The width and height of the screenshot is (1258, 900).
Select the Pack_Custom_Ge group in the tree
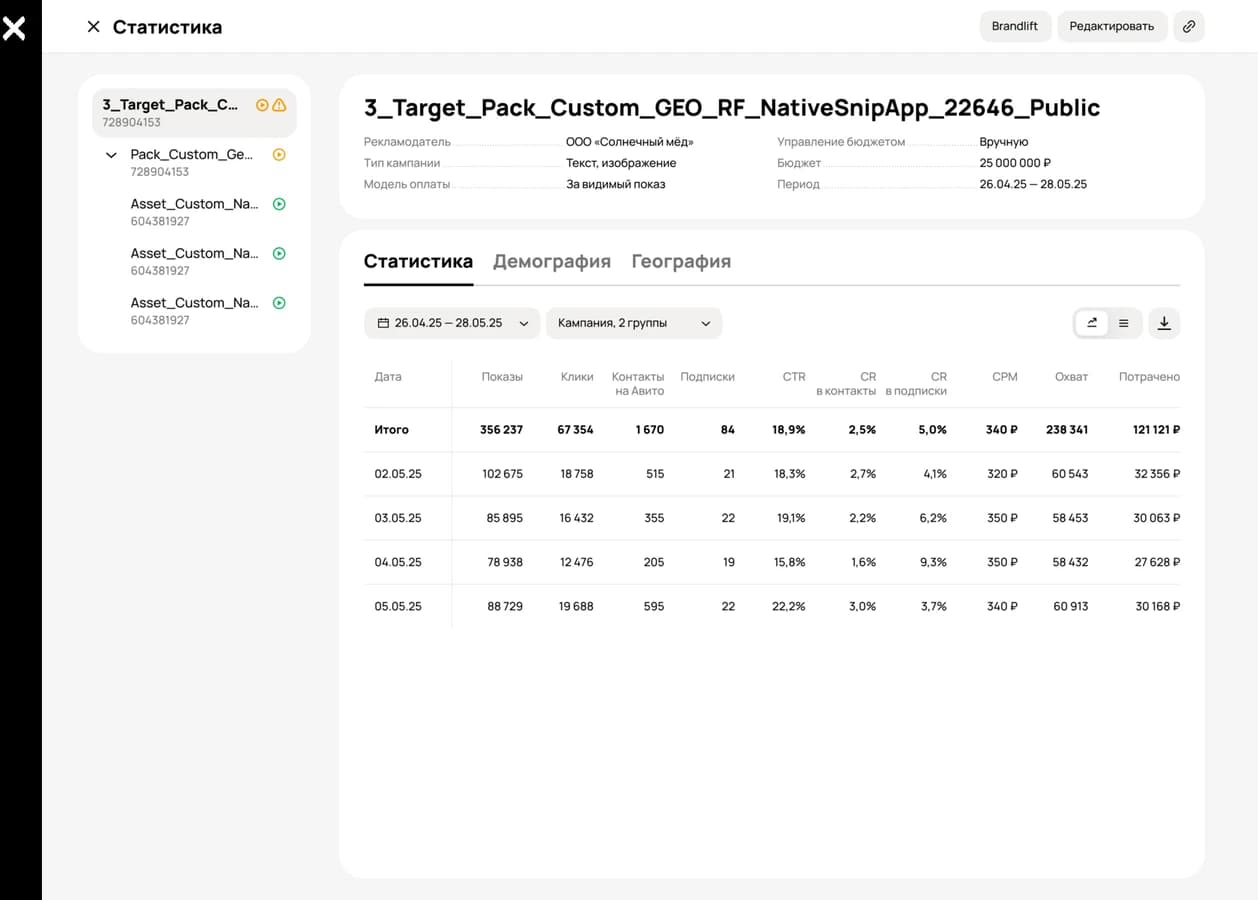[x=194, y=162]
